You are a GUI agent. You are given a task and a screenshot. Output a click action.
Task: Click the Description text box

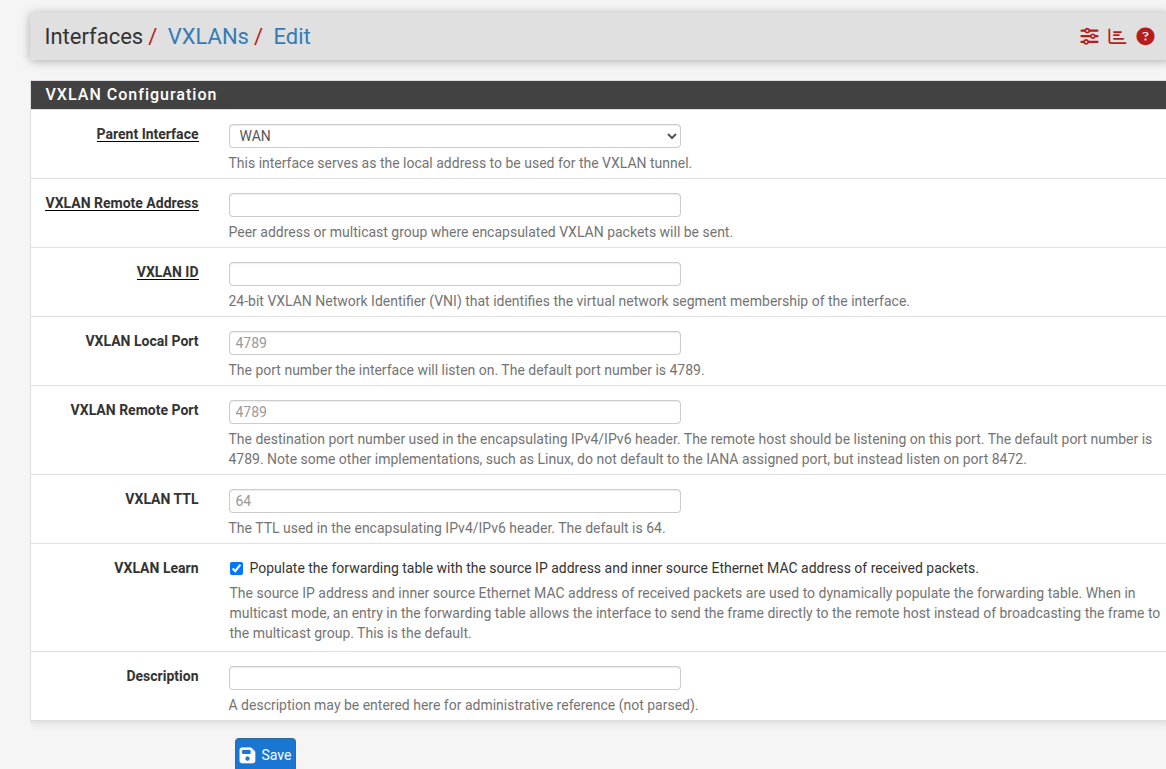coord(454,678)
